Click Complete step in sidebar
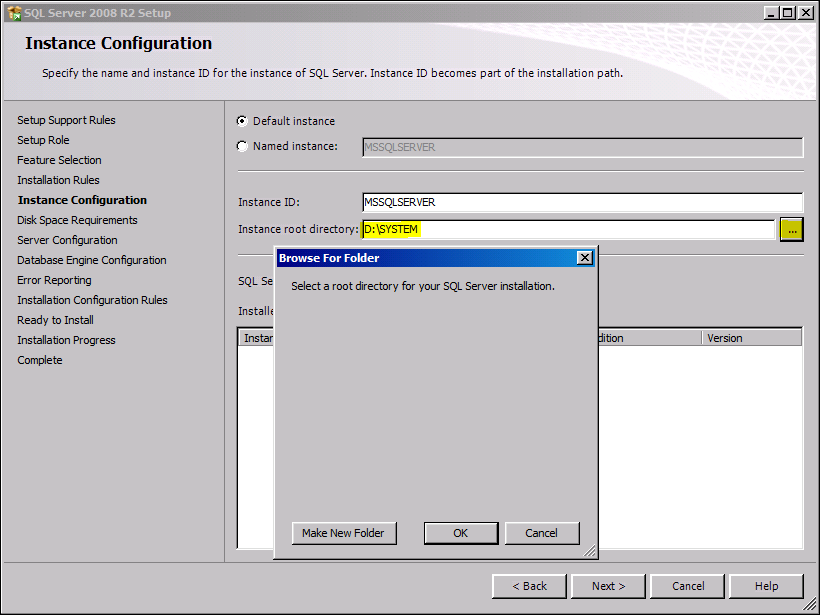The height and width of the screenshot is (615, 820). [x=40, y=360]
